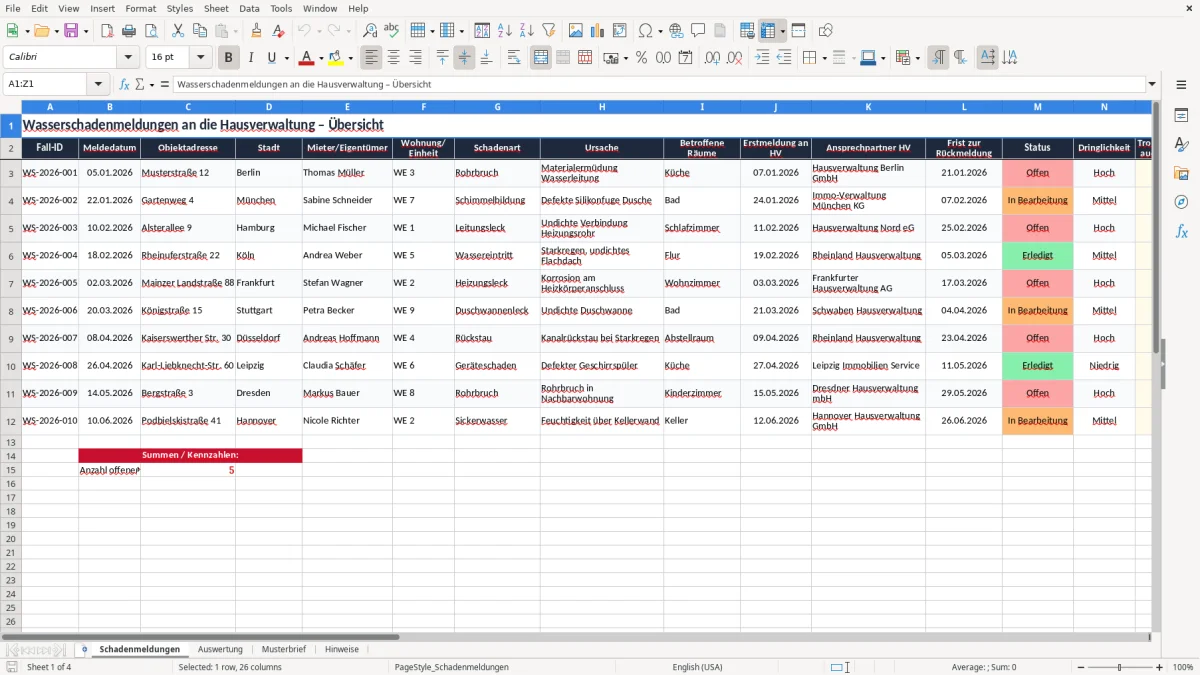Click the Clear Direct Formatting icon
The width and height of the screenshot is (1200, 675).
click(278, 31)
